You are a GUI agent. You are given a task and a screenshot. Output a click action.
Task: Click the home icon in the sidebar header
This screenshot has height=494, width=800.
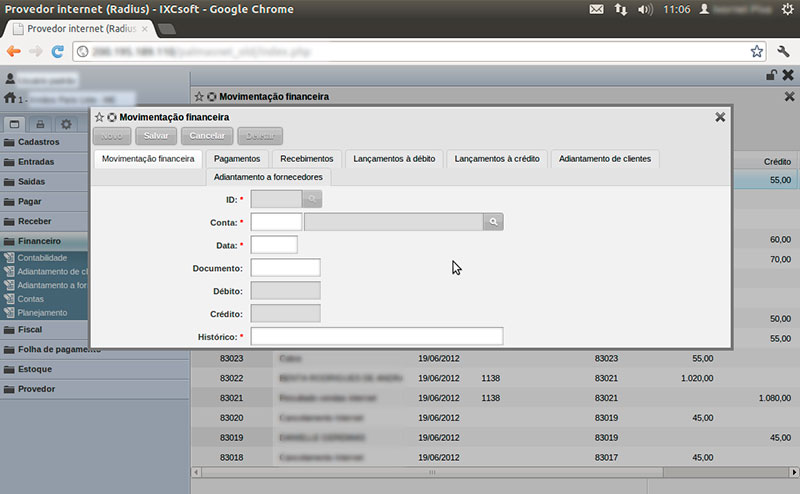pyautogui.click(x=10, y=97)
